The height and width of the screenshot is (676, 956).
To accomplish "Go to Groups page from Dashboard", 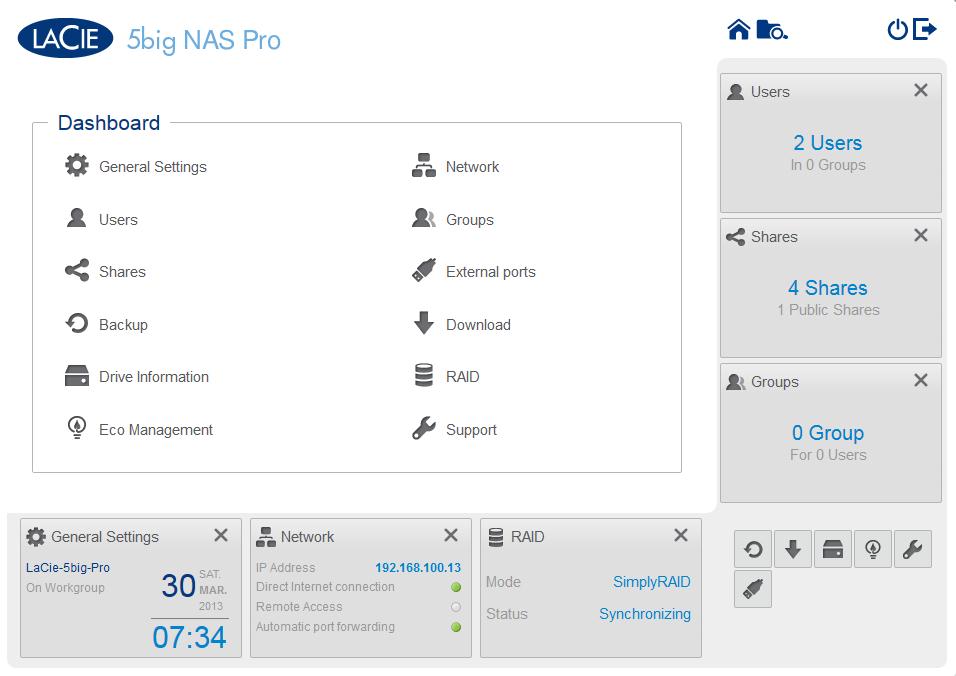I will [x=470, y=220].
